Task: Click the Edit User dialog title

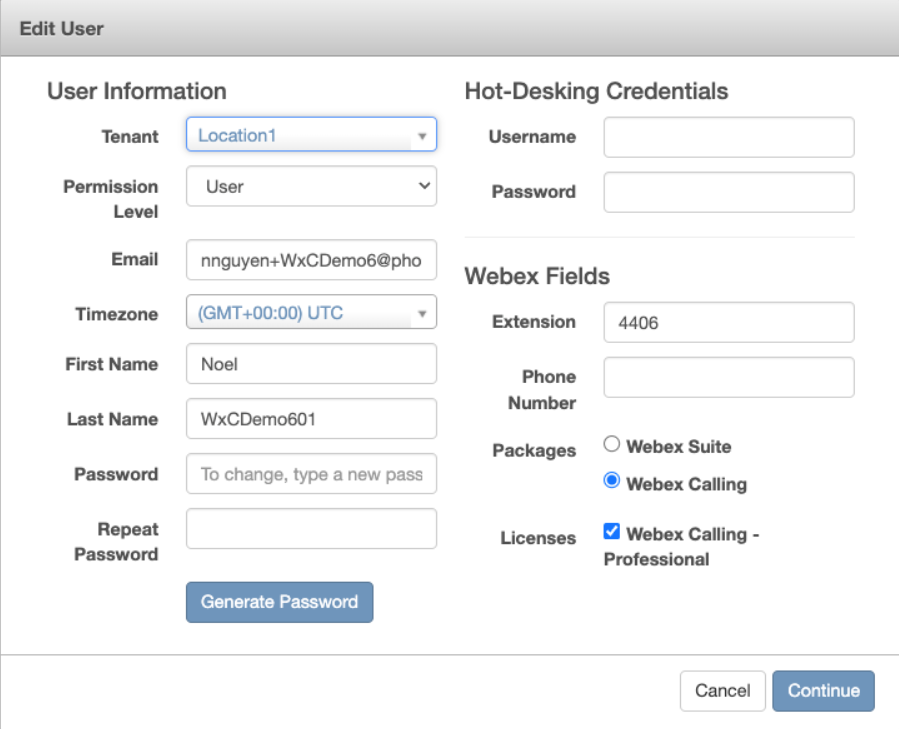Action: coord(62,29)
